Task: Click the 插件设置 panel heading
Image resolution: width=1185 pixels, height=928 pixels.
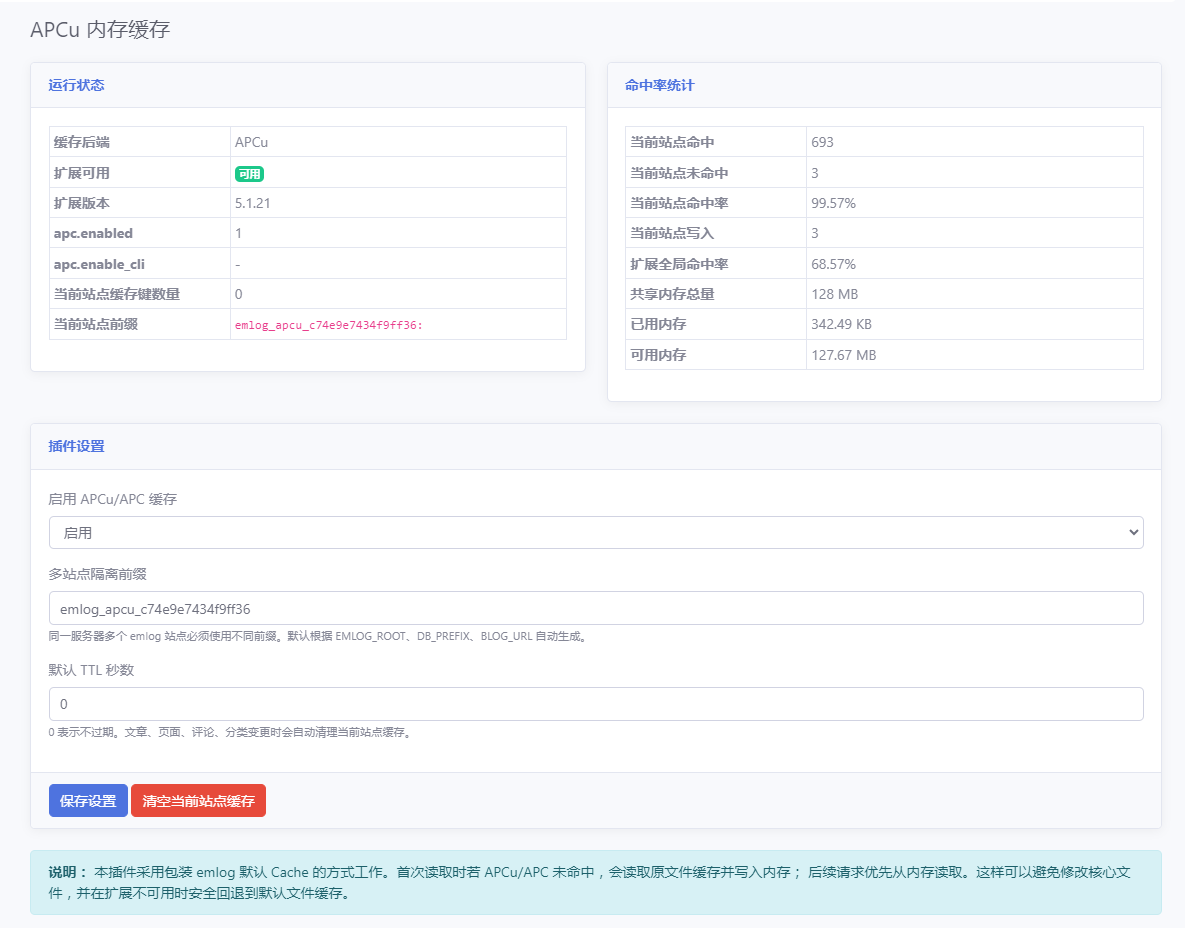Action: [x=76, y=447]
